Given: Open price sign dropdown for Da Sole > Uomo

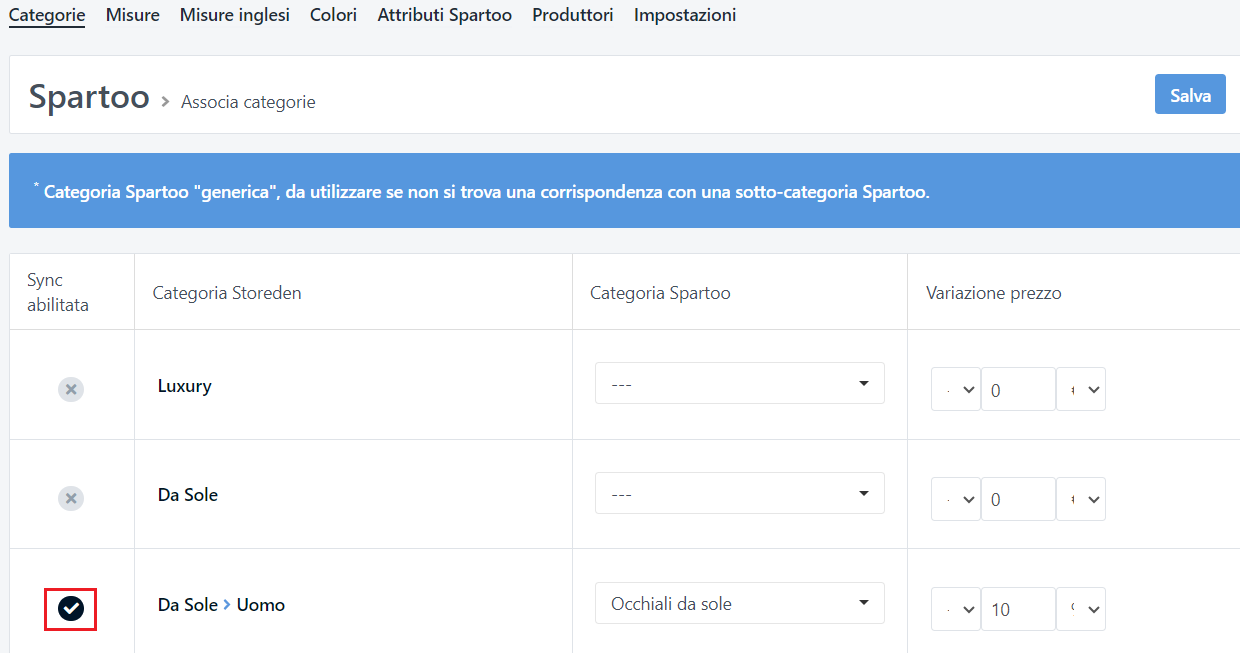Looking at the screenshot, I should (x=955, y=609).
